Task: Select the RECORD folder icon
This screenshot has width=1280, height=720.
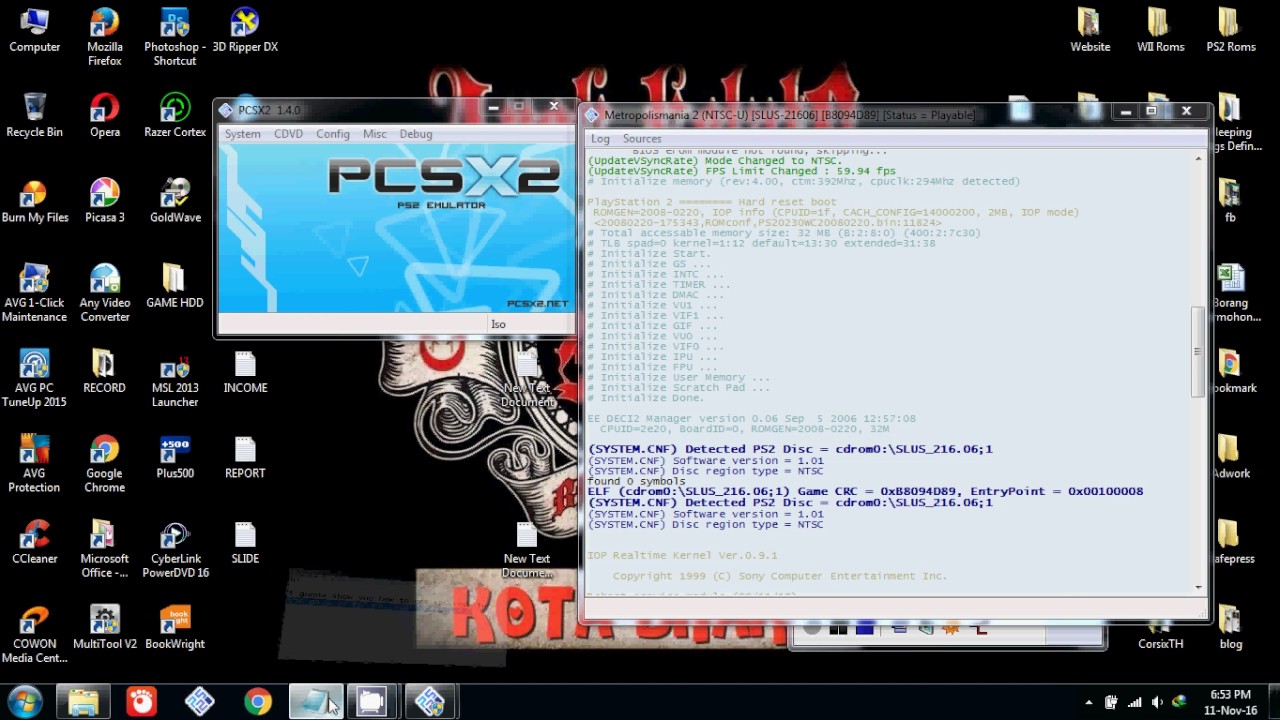Action: 105,372
